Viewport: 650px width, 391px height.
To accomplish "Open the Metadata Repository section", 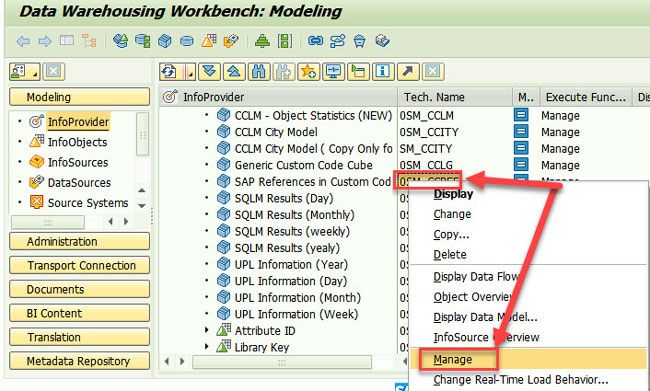I will 79,361.
